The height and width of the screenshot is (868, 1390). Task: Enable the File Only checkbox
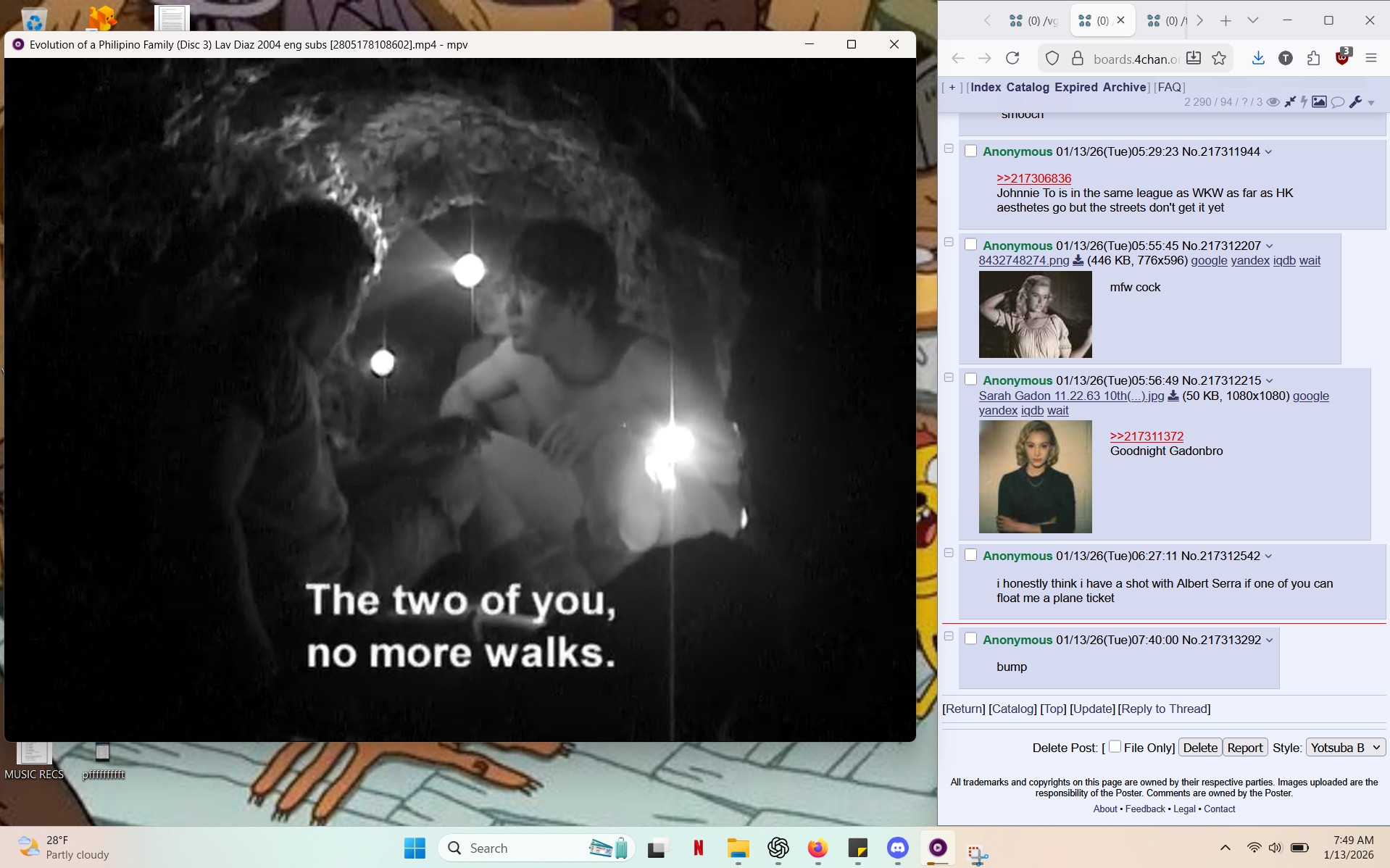(x=1115, y=746)
